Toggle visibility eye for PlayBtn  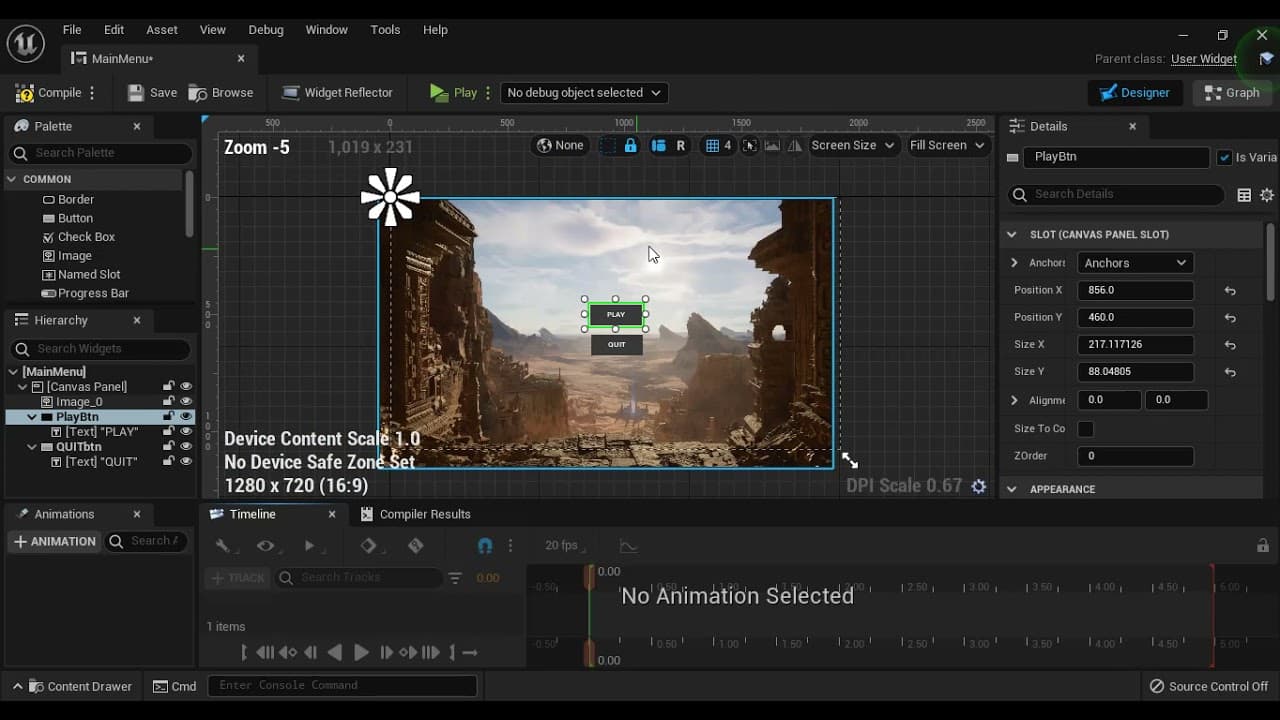point(186,417)
